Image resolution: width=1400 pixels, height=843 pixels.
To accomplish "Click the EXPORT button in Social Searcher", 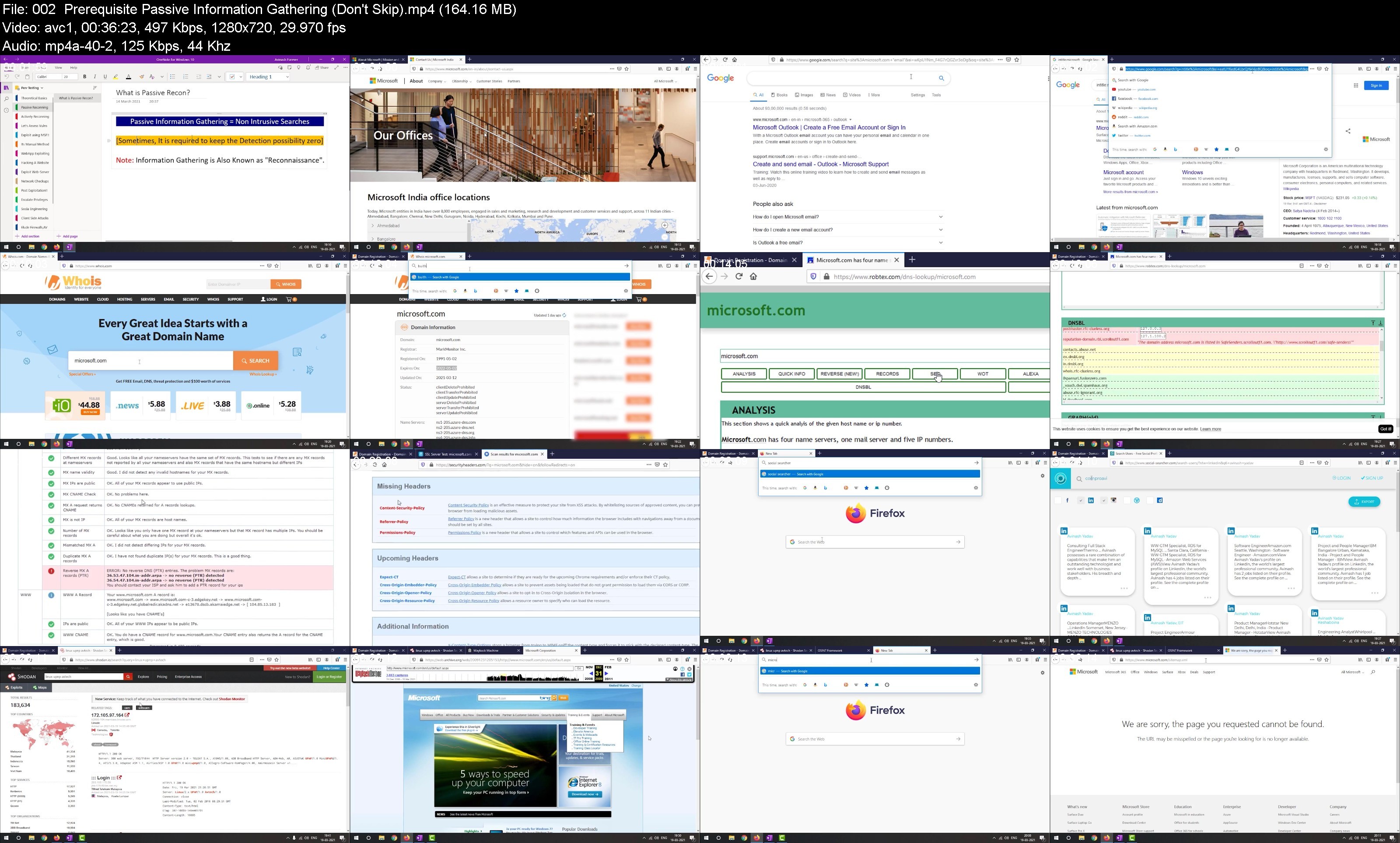I will point(1364,502).
